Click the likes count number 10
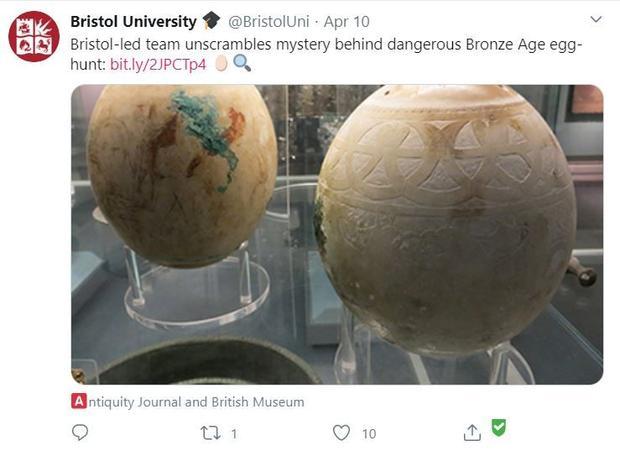This screenshot has height=451, width=620. click(369, 434)
